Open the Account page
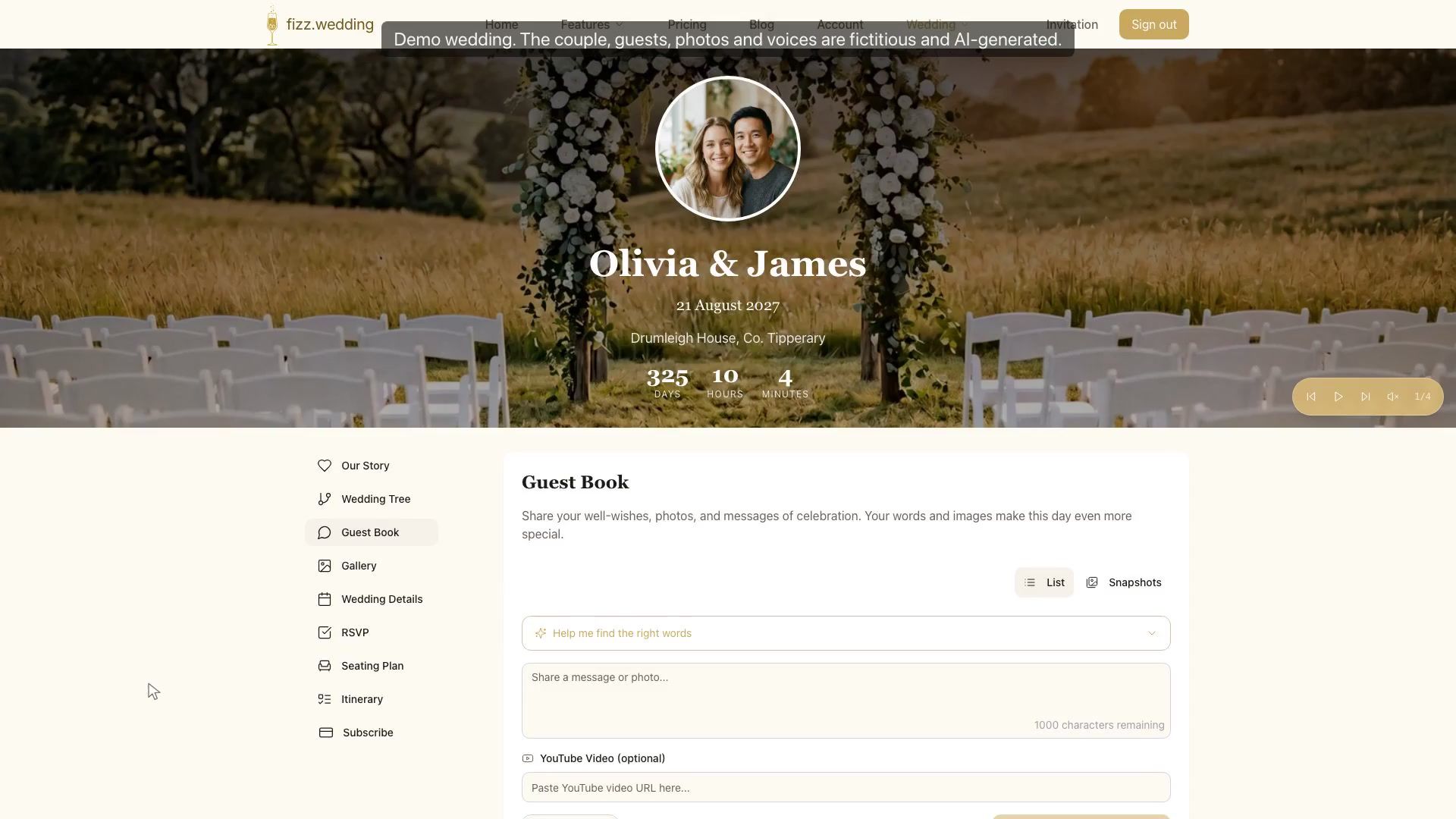The width and height of the screenshot is (1456, 819). tap(840, 24)
